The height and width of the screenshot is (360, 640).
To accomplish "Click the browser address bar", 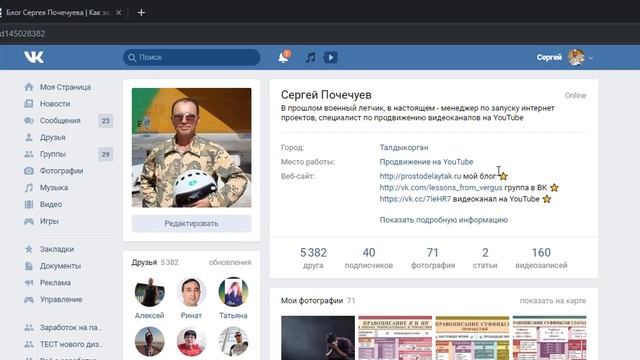I will click(x=320, y=34).
